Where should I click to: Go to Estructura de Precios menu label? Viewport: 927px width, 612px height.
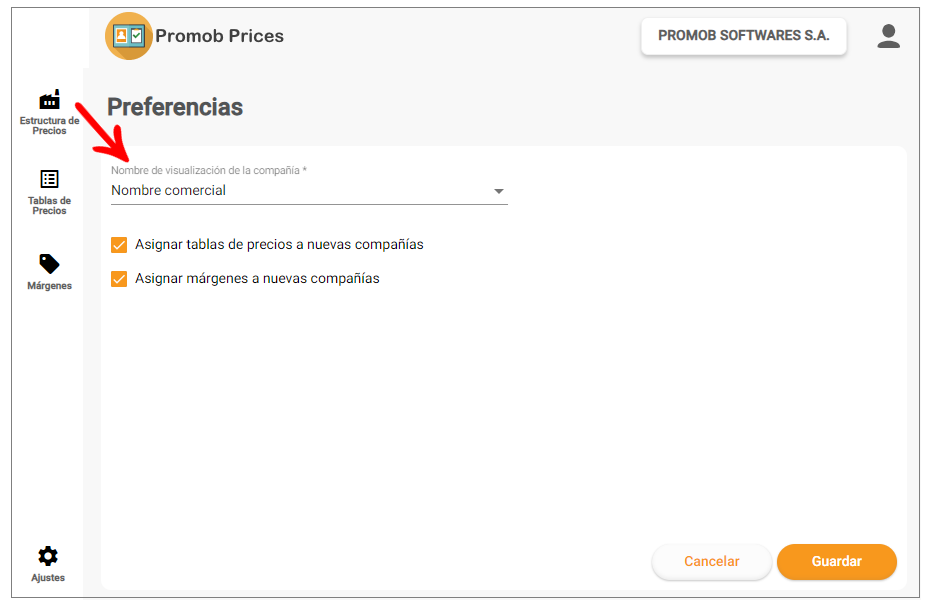coord(50,125)
